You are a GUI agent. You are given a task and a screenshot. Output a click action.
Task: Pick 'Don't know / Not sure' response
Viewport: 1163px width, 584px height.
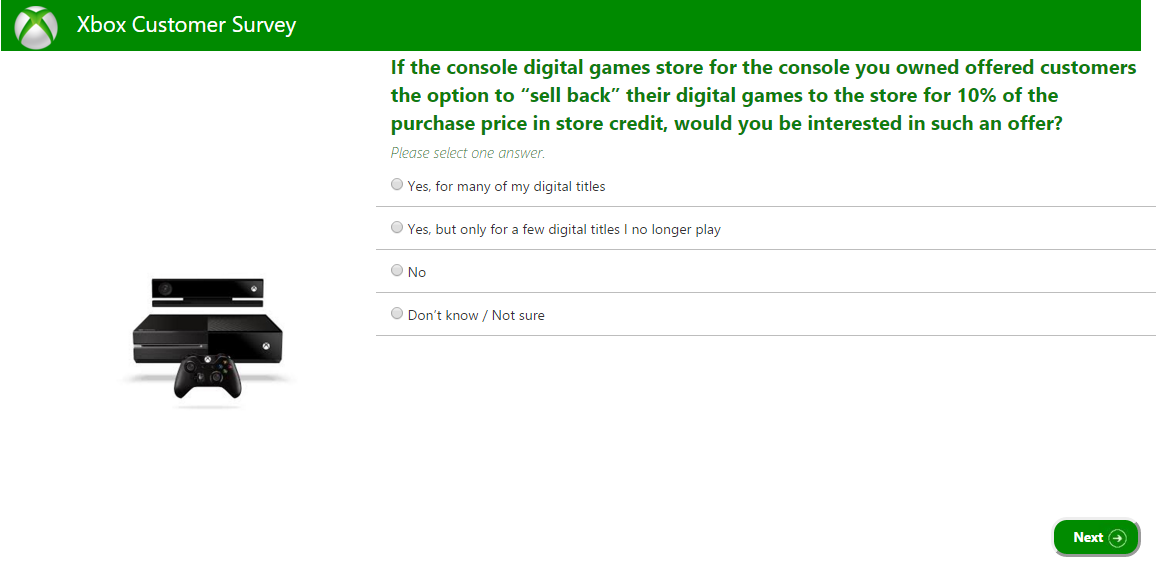click(x=397, y=313)
